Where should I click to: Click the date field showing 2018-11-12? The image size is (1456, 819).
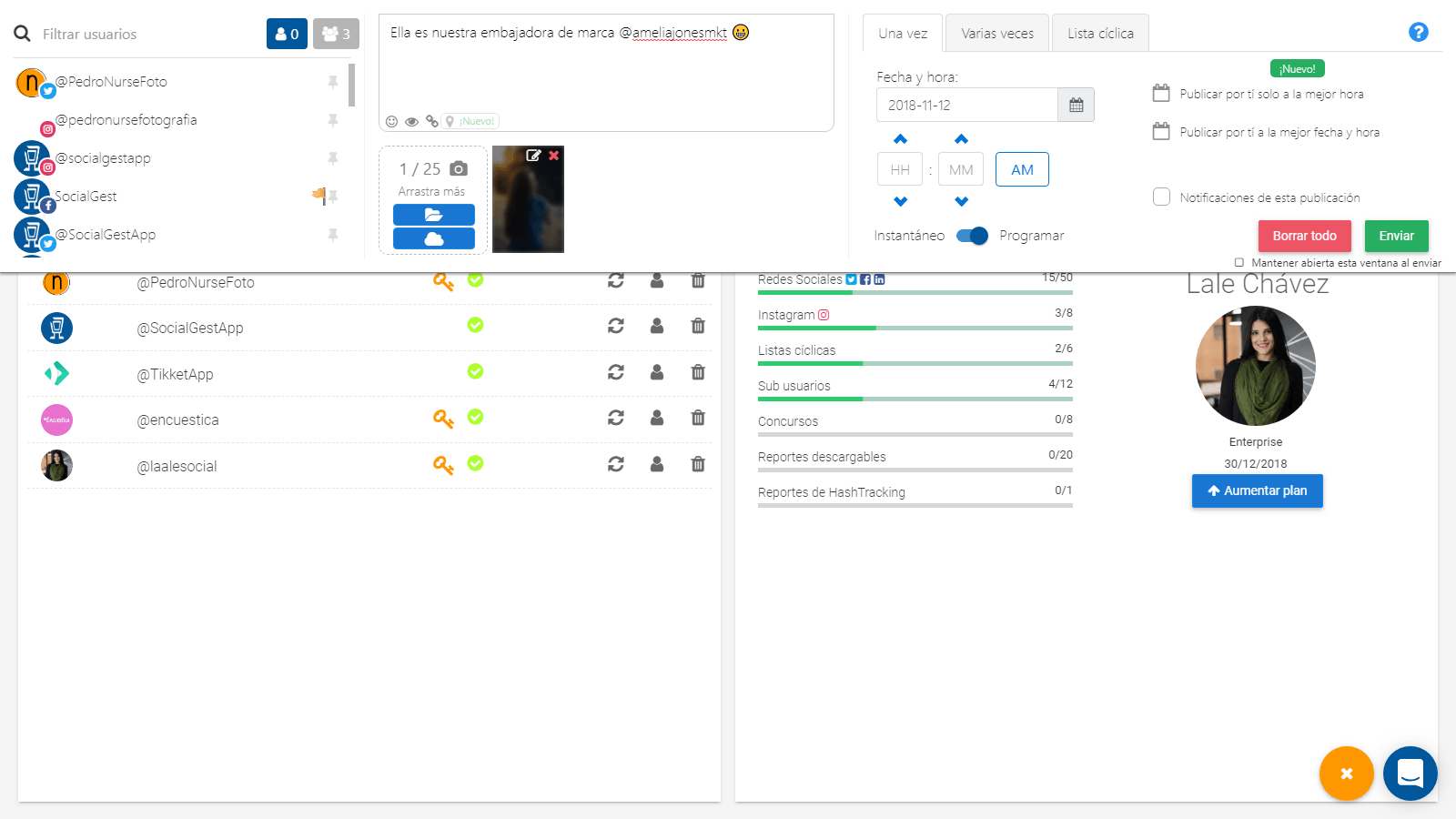[x=966, y=105]
